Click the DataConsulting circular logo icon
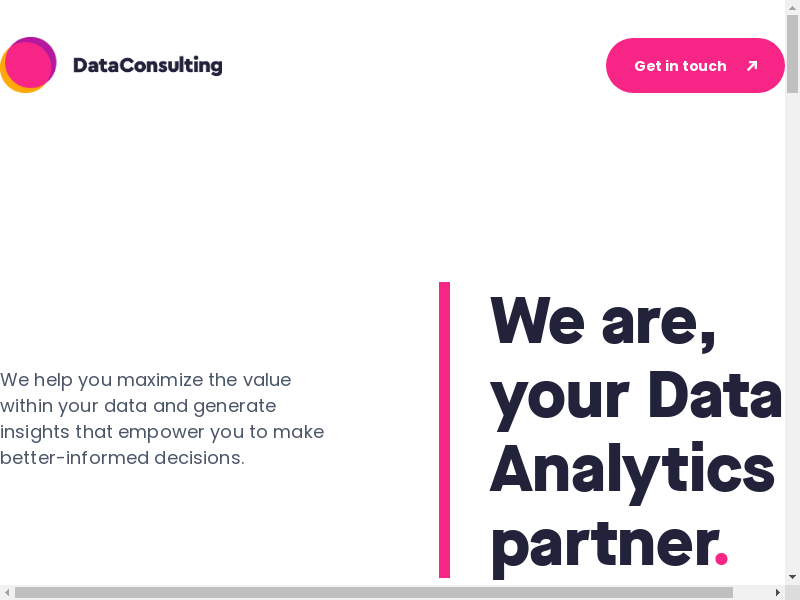800x600 pixels. pyautogui.click(x=28, y=65)
